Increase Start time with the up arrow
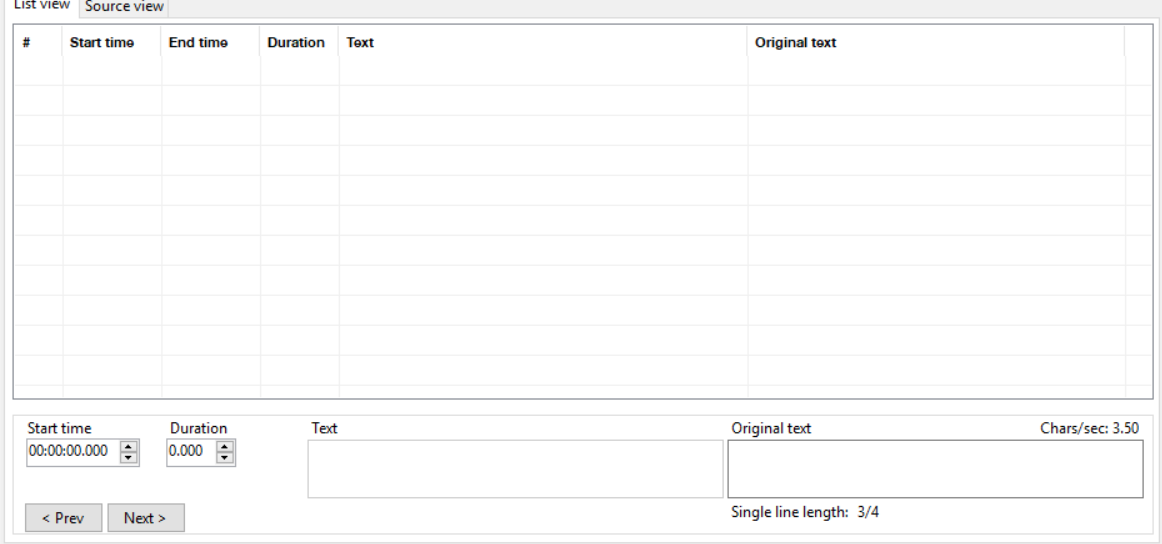The height and width of the screenshot is (544, 1162). coord(128,447)
